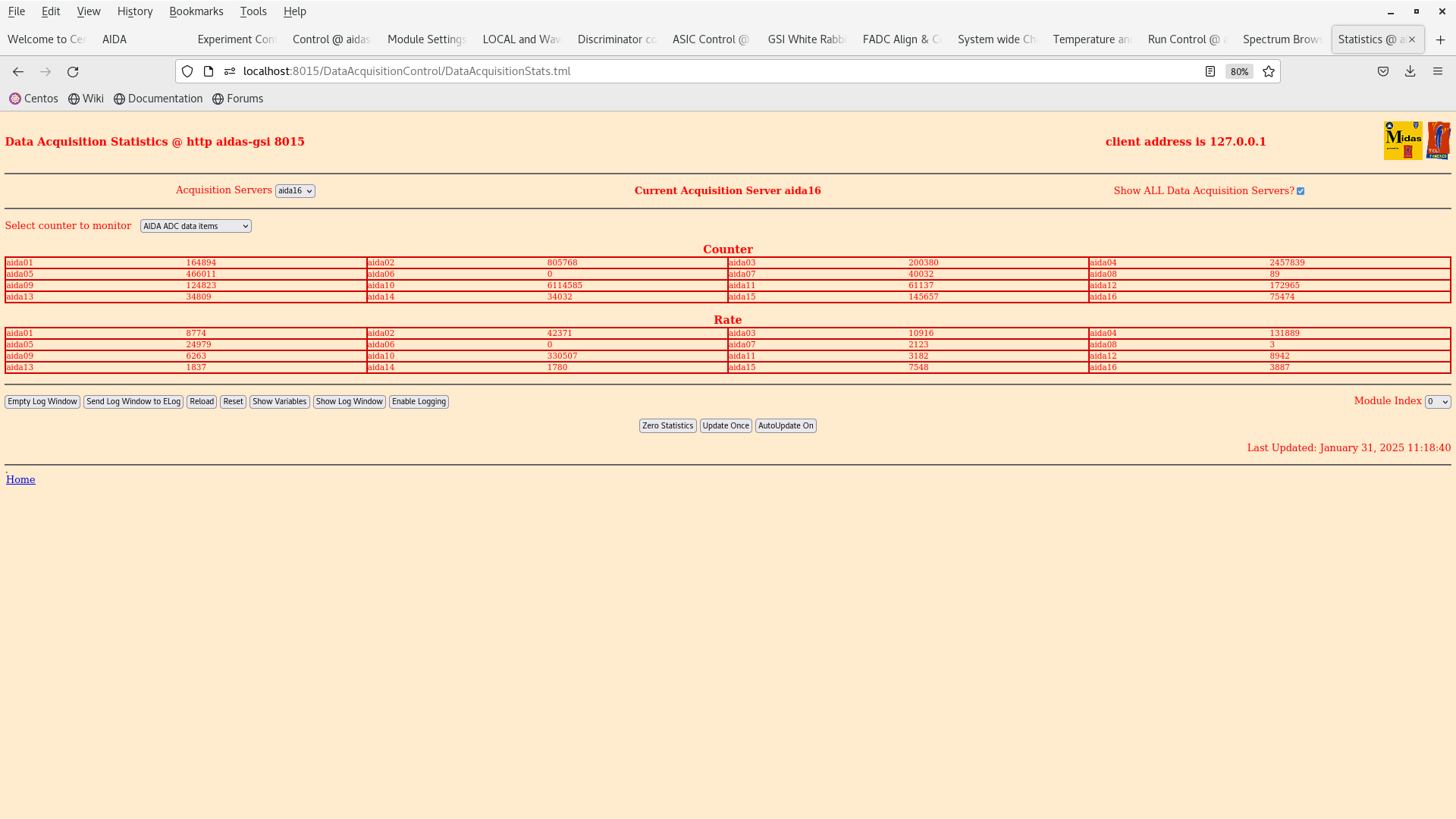
Task: Click the bookmark/favorite star icon
Action: [x=1269, y=71]
